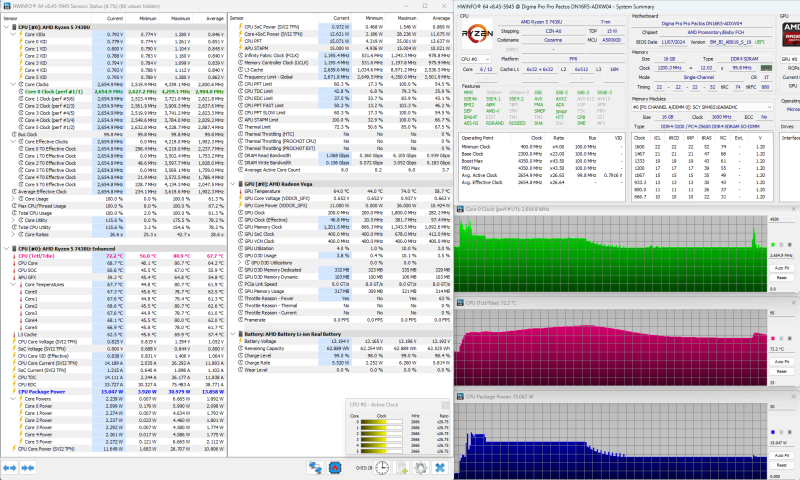Screen dimensions: 800x480
Task: Click Reset in CPU Package Power graph
Action: point(782,465)
